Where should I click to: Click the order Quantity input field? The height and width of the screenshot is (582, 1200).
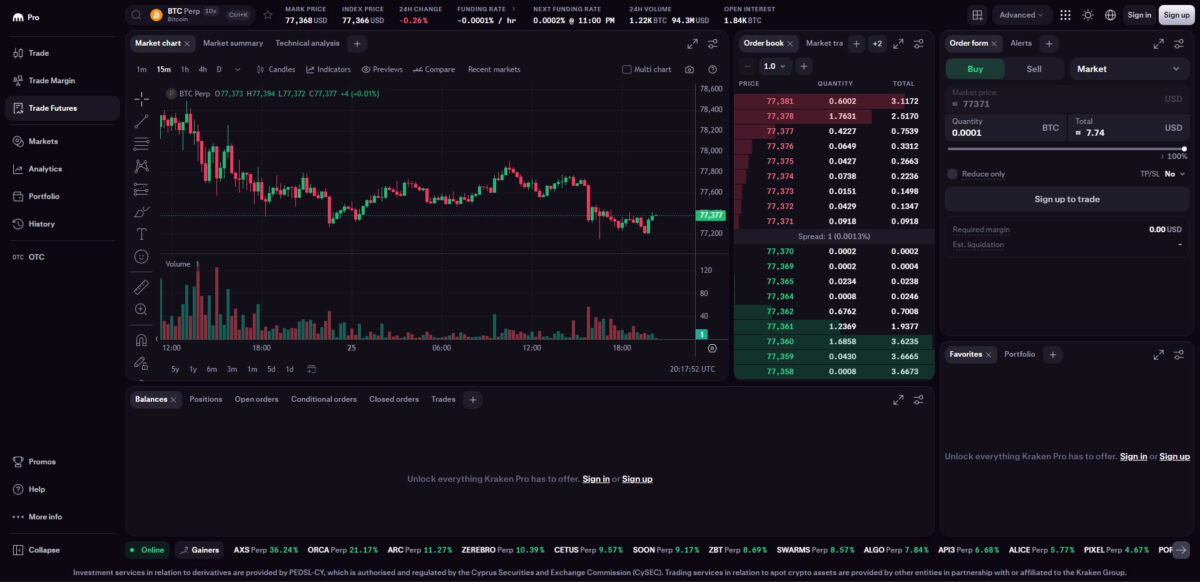point(1004,127)
